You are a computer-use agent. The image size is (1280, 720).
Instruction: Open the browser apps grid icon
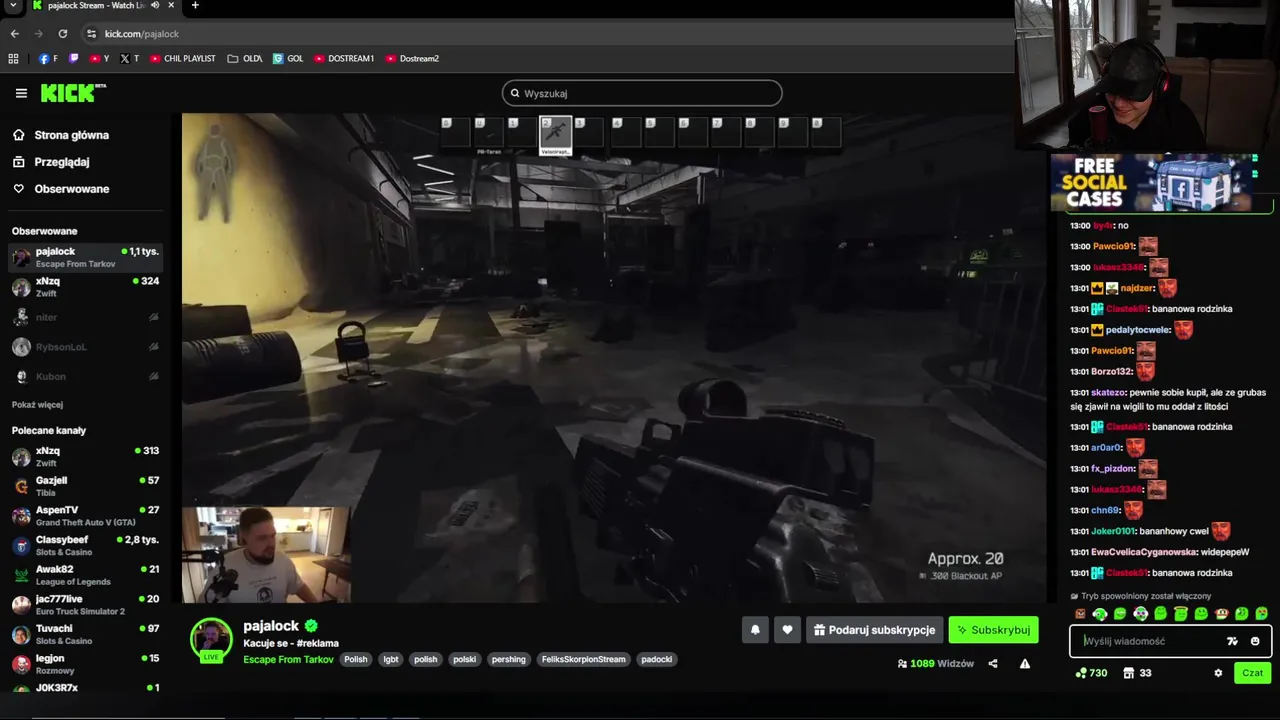13,58
